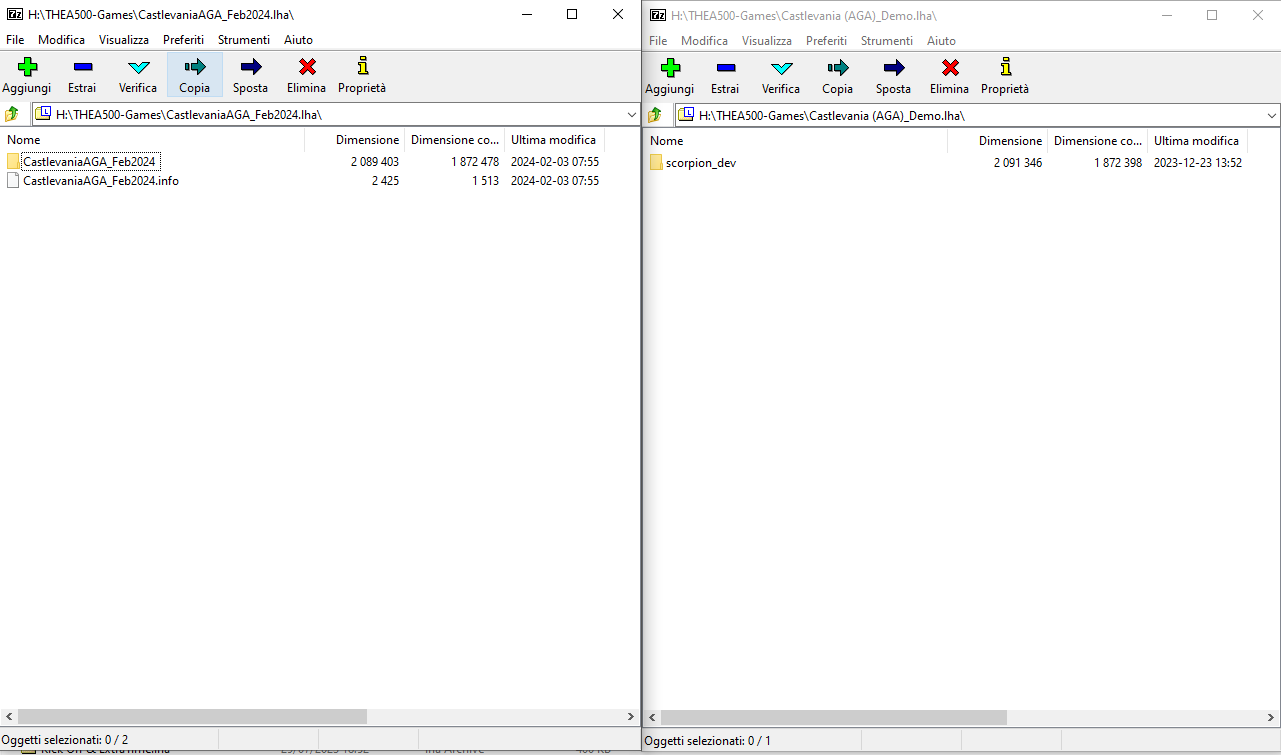
Task: Select the scorpion_dev folder icon
Action: 656,162
